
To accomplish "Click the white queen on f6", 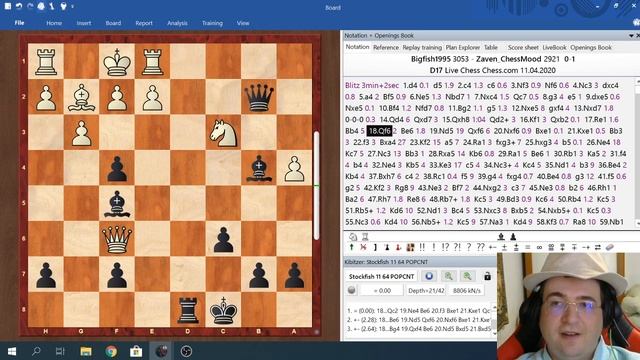I will 117,239.
